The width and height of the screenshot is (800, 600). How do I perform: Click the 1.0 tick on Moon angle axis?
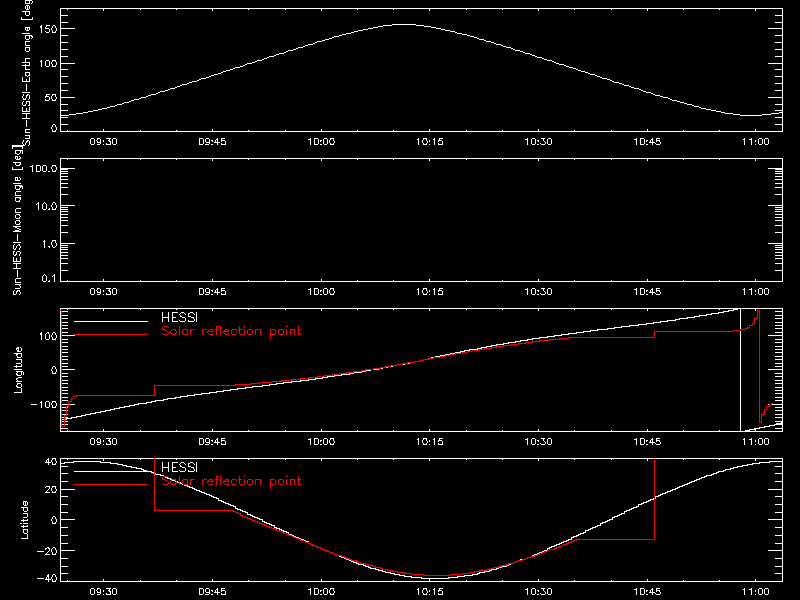(49, 244)
